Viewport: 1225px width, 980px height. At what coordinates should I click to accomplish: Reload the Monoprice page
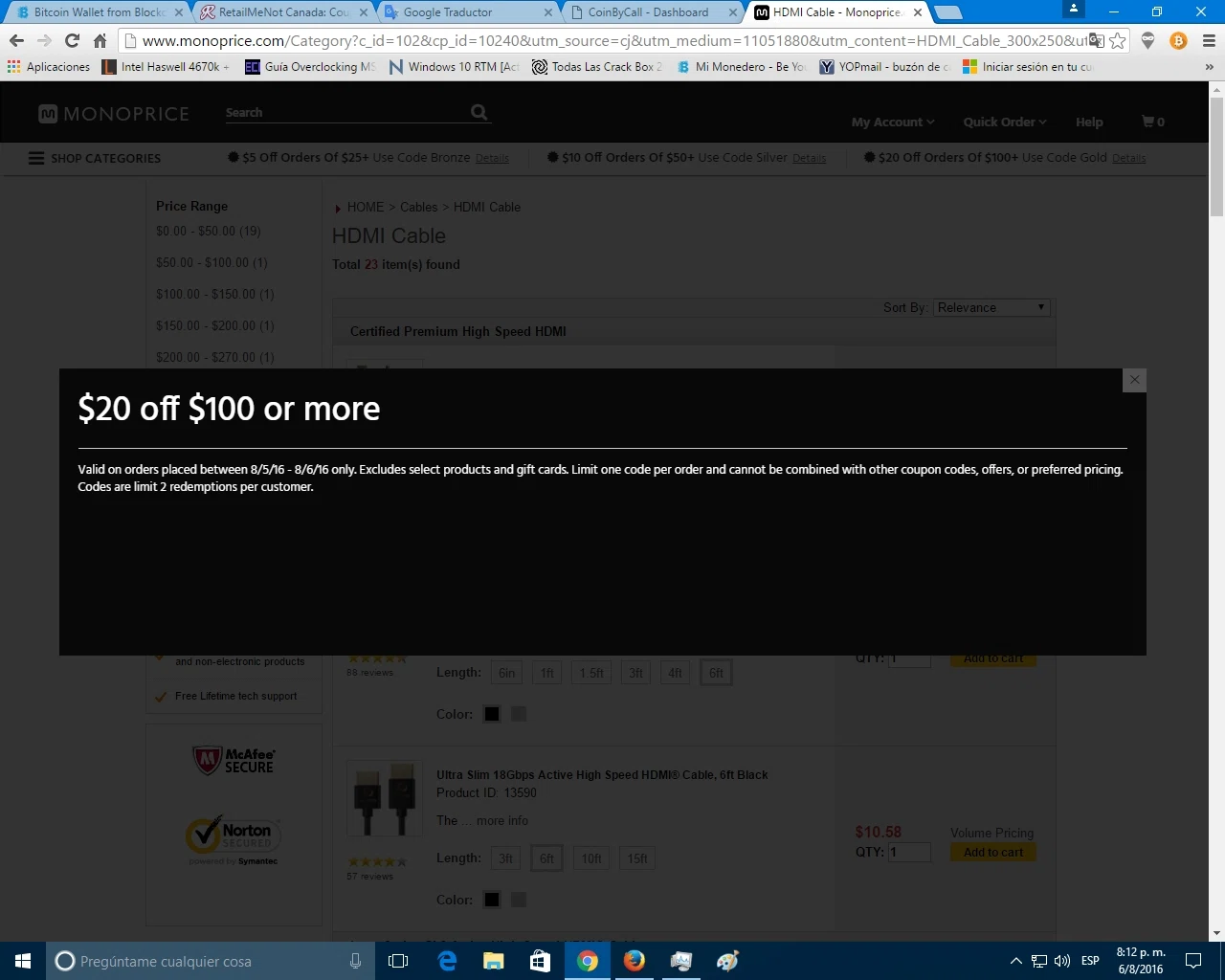pos(72,40)
